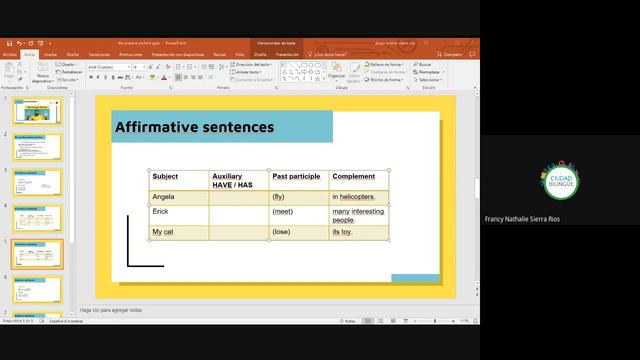Click the Pegar (Paste) icon
The height and width of the screenshot is (360, 640).
coord(9,70)
